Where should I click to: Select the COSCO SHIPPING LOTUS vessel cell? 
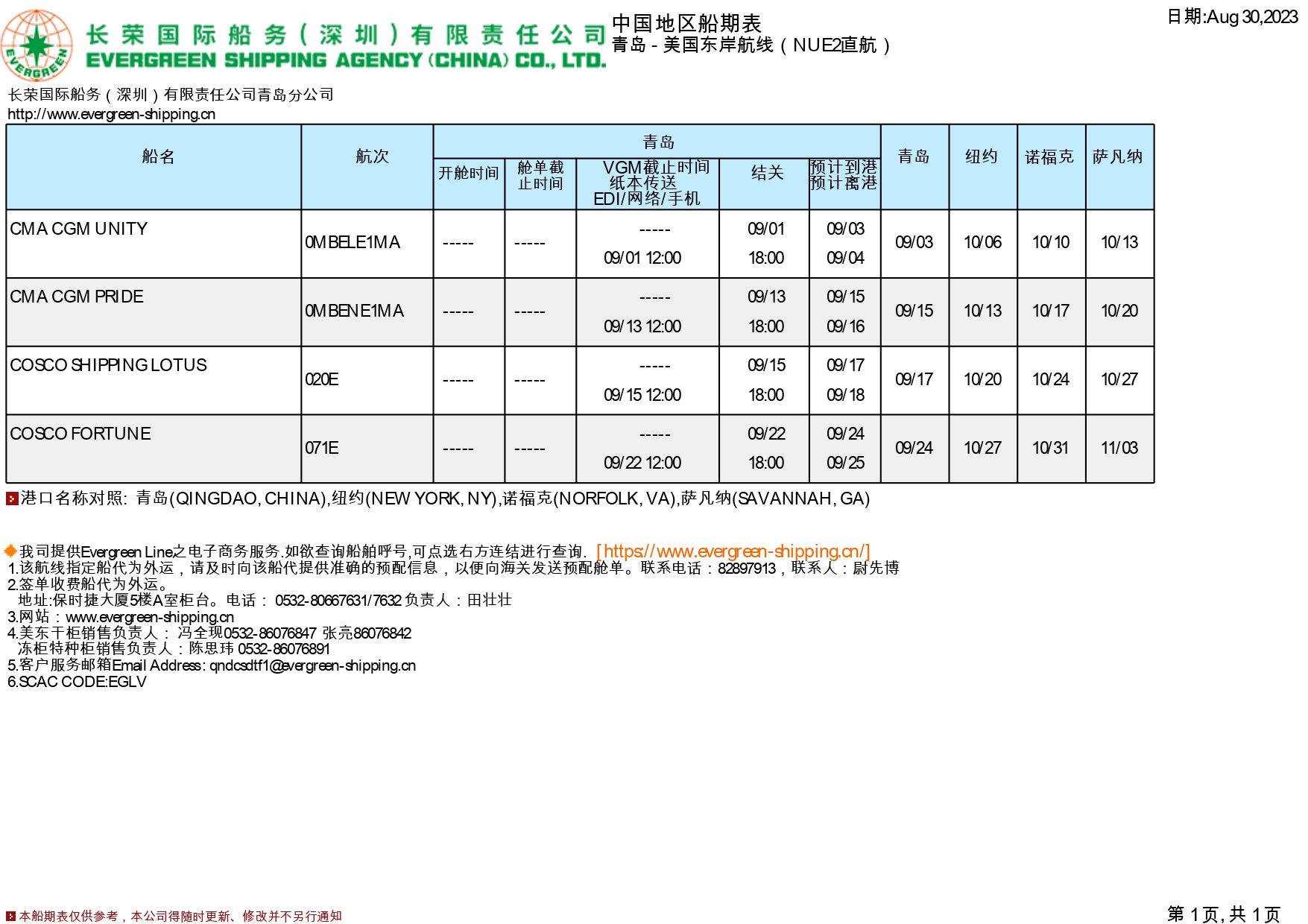[109, 365]
